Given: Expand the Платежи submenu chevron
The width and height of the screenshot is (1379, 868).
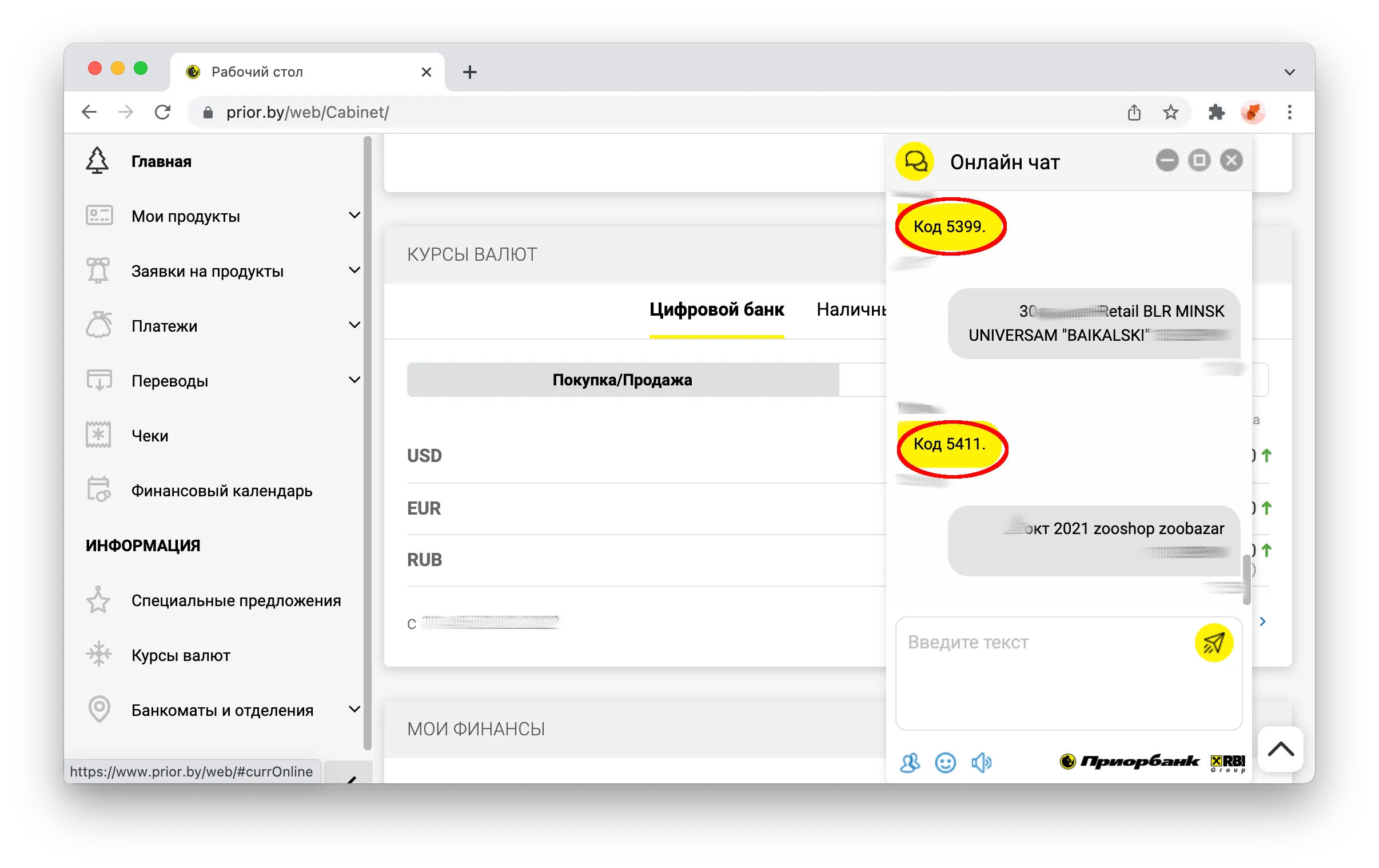Looking at the screenshot, I should pos(354,325).
